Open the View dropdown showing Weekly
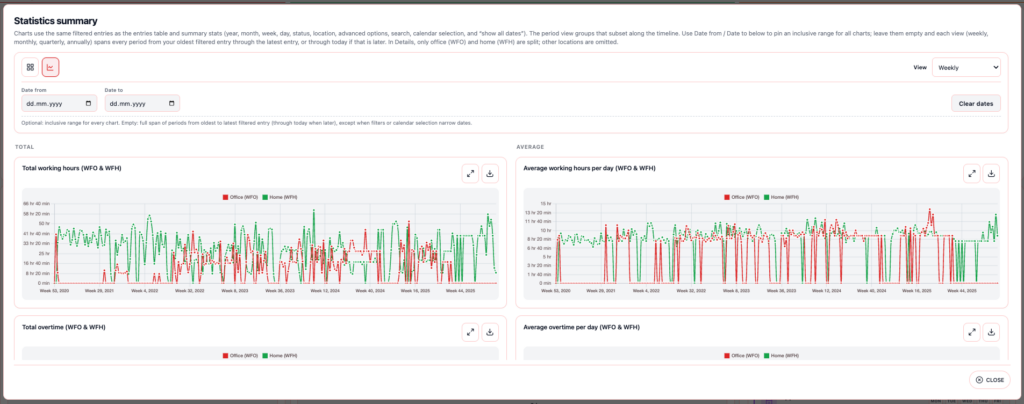Screen dimensions: 1024x404 click(x=966, y=67)
